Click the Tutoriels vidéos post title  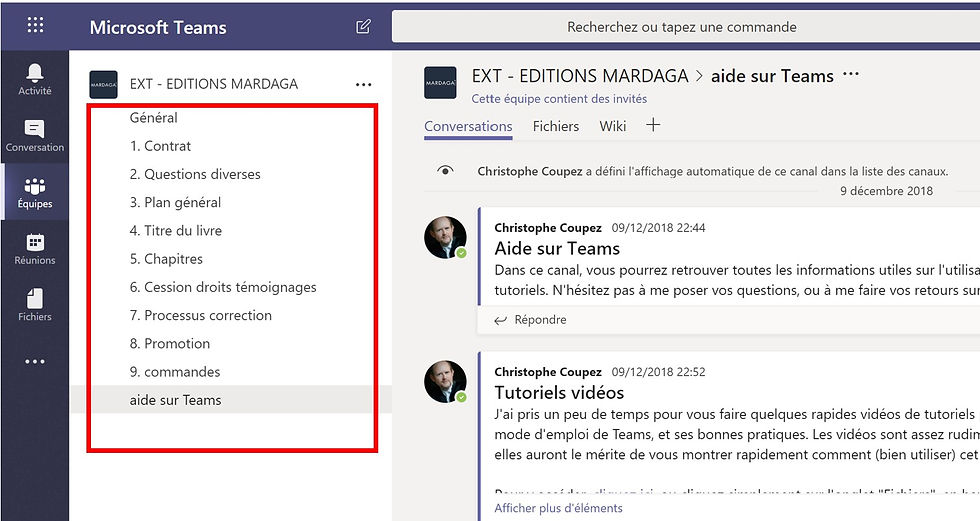[x=559, y=392]
